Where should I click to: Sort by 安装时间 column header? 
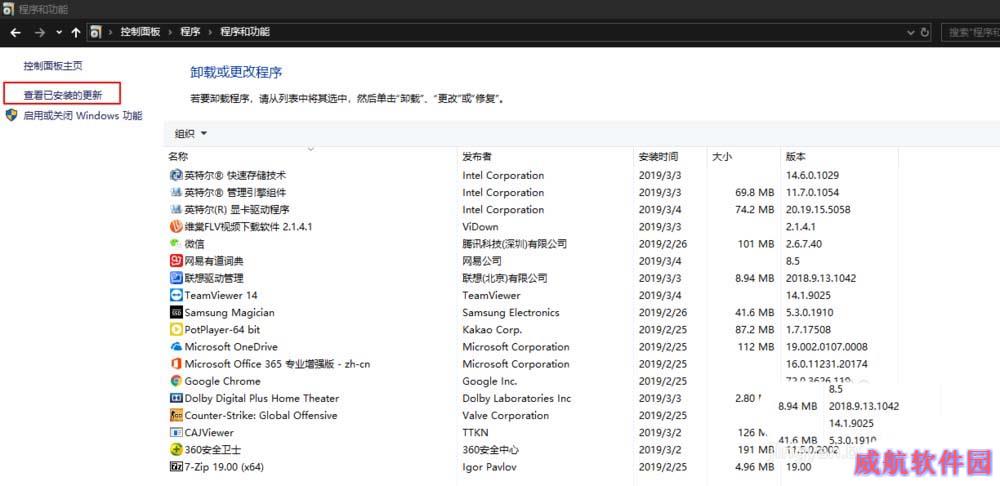(658, 156)
